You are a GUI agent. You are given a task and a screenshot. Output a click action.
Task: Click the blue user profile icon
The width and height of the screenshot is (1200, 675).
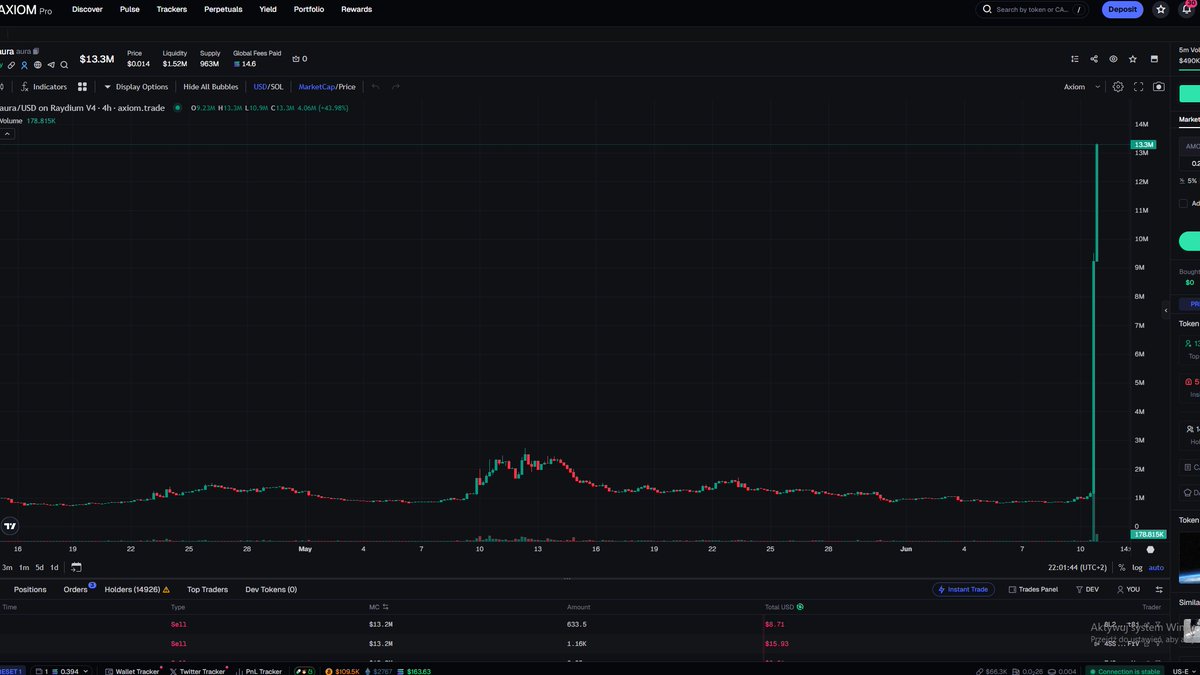pos(25,64)
